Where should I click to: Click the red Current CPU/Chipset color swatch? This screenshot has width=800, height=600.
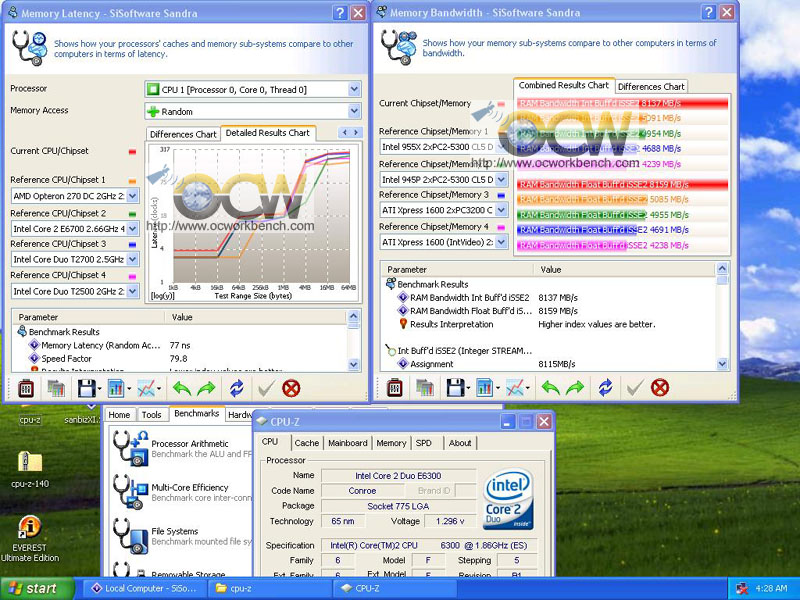pyautogui.click(x=133, y=152)
